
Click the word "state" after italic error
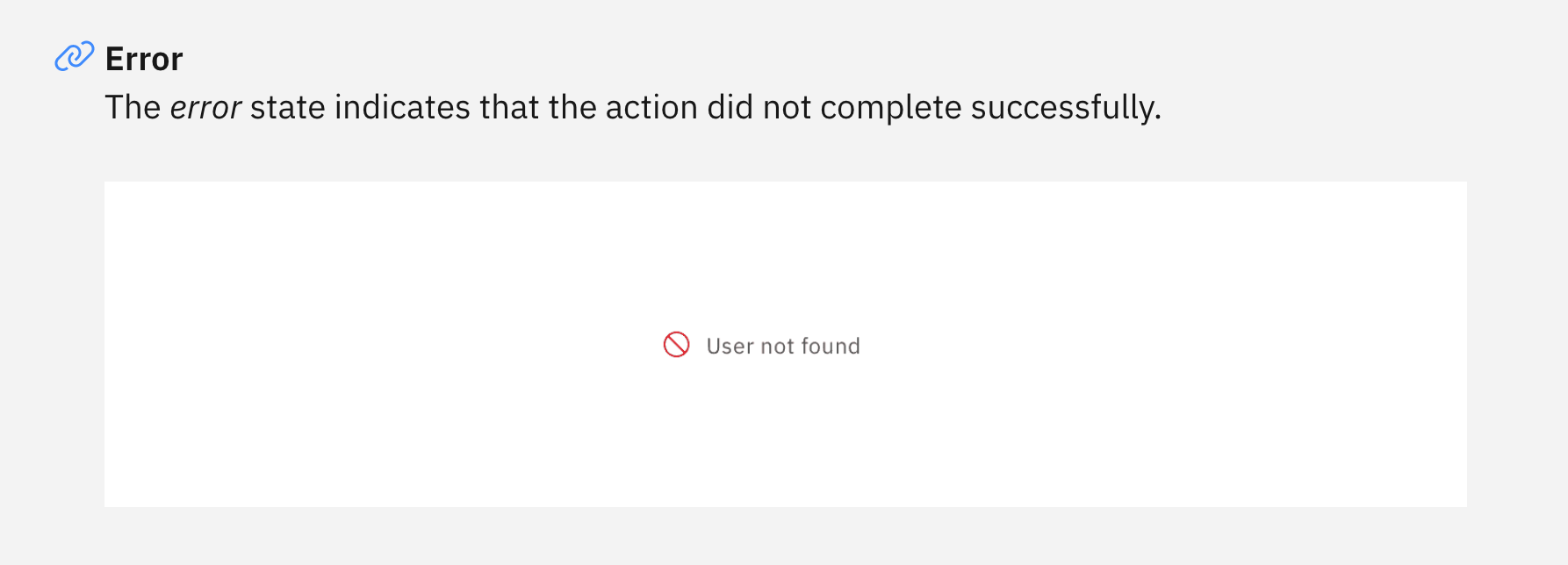point(288,108)
